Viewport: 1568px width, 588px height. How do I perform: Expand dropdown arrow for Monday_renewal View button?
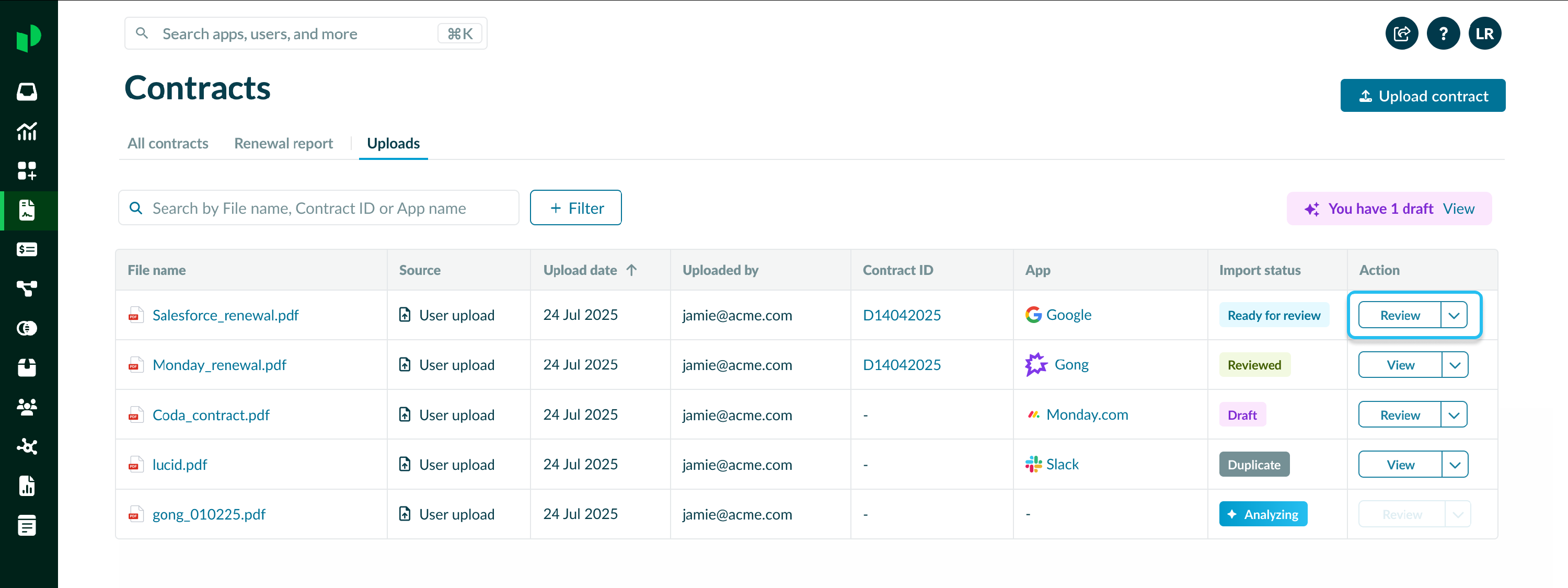tap(1454, 365)
